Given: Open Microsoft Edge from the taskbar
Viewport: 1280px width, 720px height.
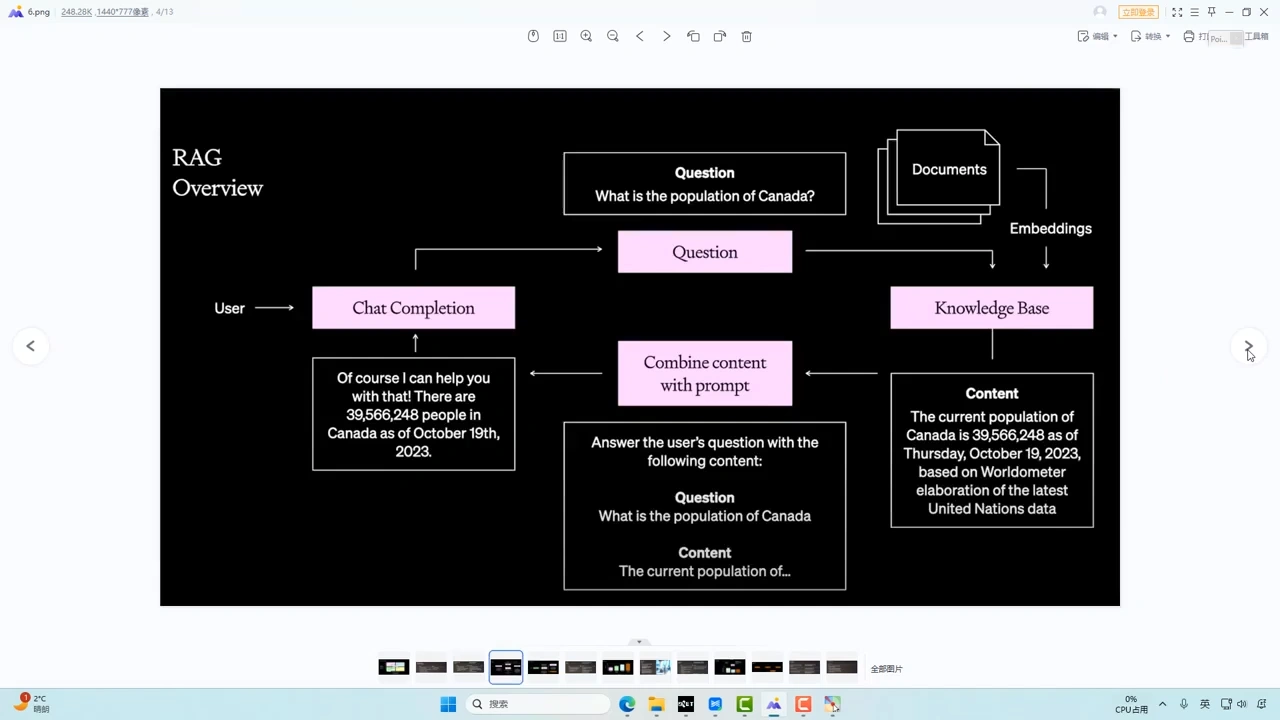Looking at the screenshot, I should click(x=627, y=704).
